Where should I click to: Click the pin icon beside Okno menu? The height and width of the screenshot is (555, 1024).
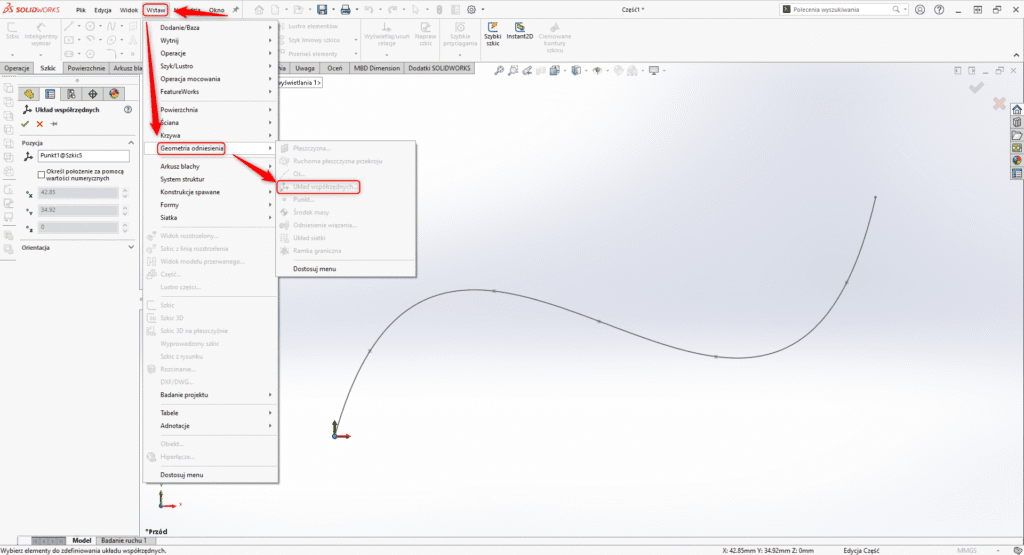point(236,10)
